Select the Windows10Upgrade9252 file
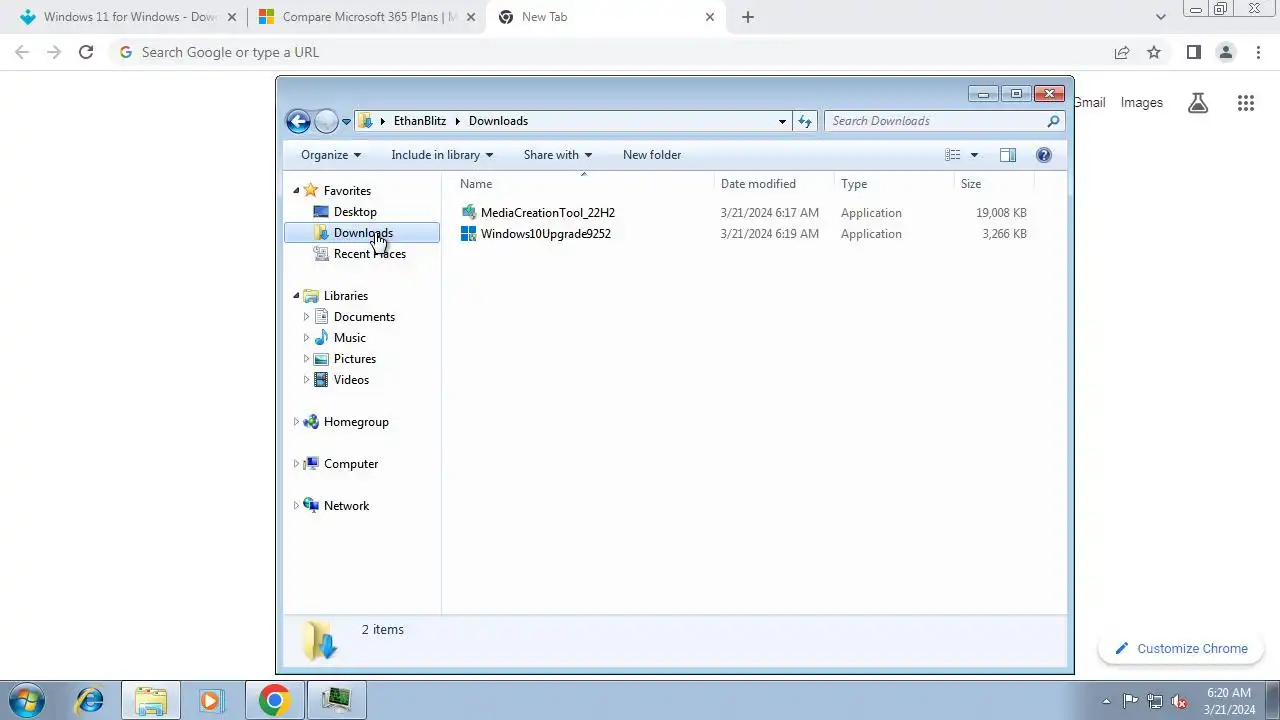Image resolution: width=1280 pixels, height=720 pixels. click(545, 234)
